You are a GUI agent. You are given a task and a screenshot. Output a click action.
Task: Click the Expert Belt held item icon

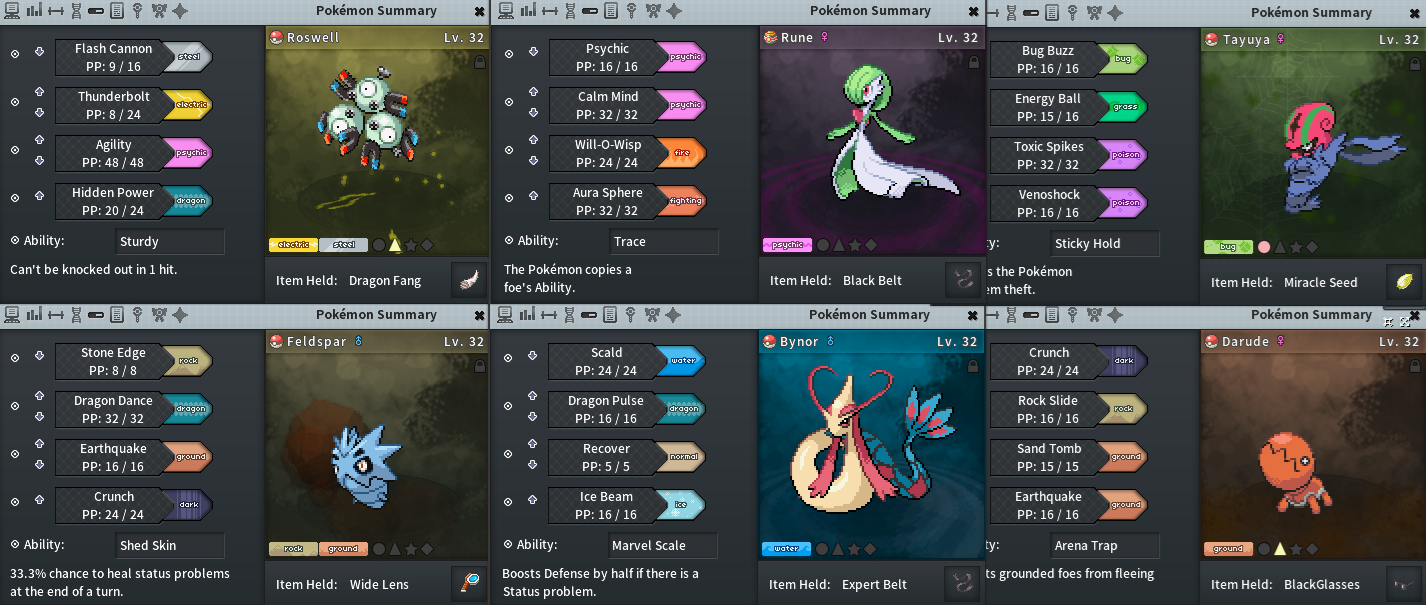point(962,584)
